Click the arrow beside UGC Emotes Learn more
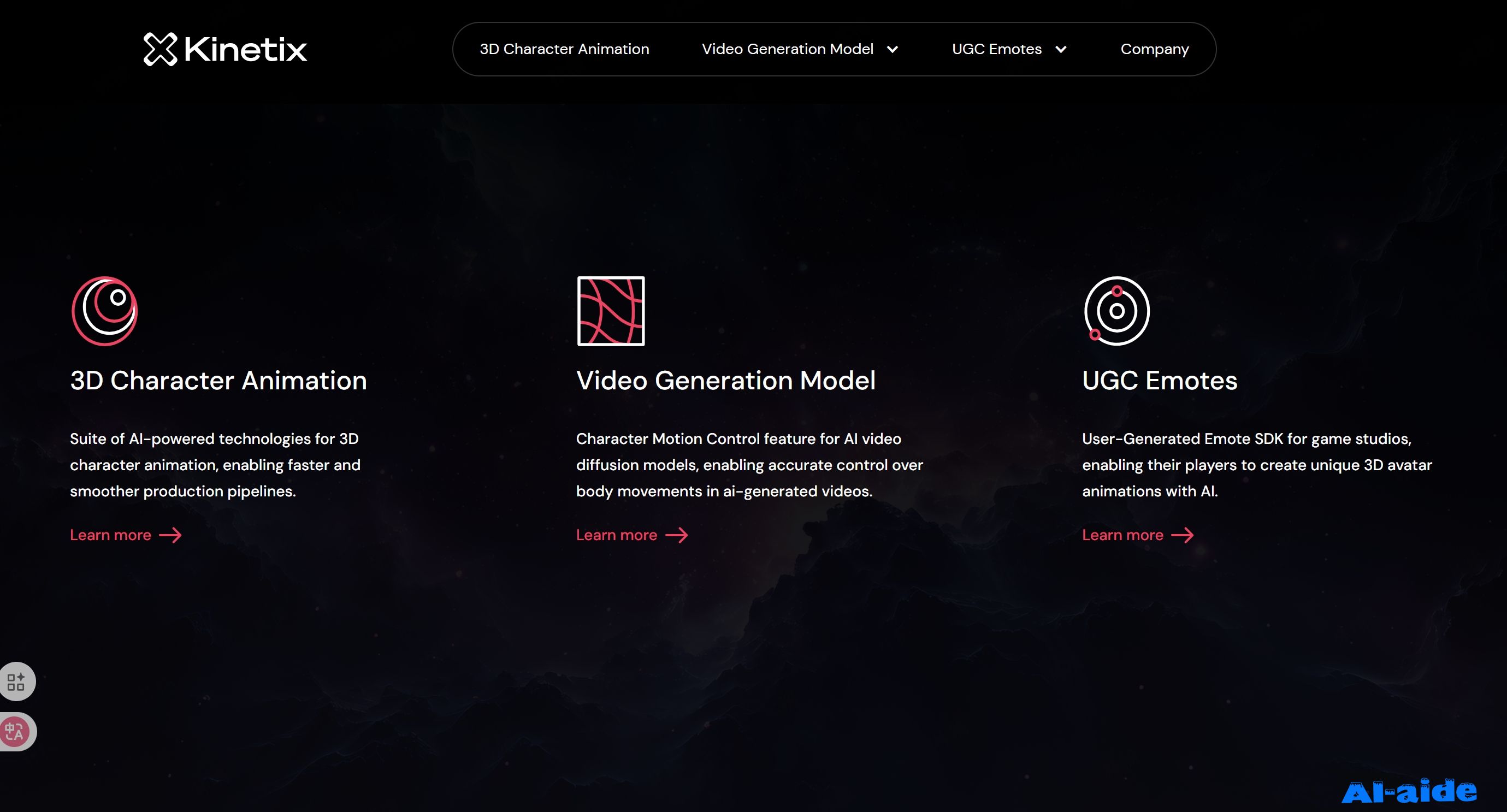 click(x=1183, y=535)
